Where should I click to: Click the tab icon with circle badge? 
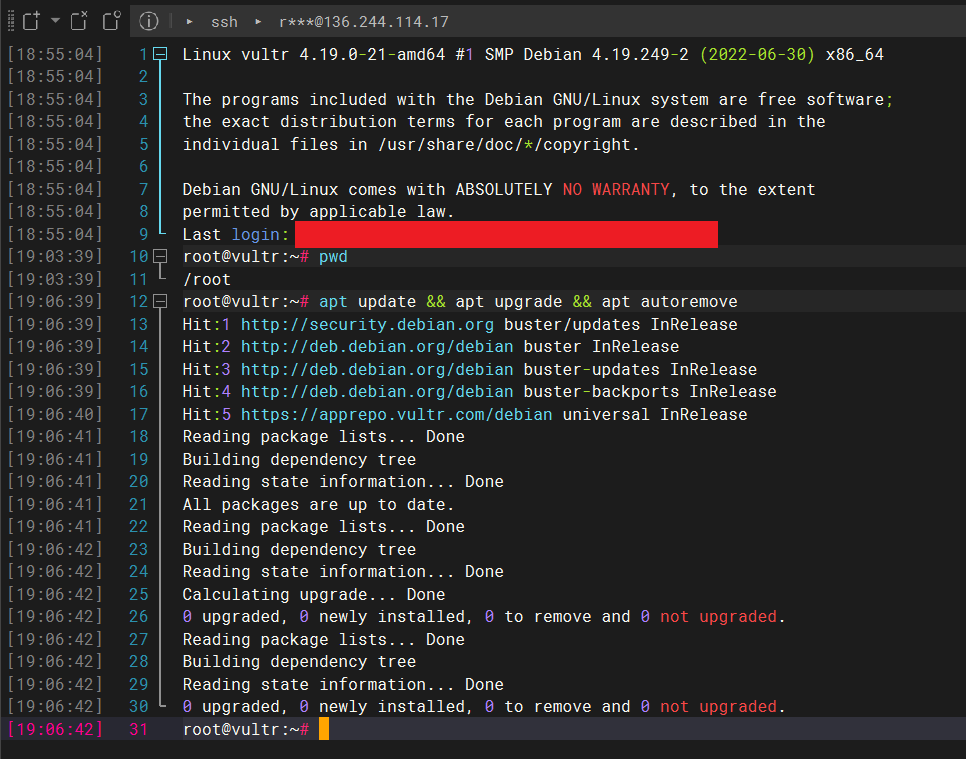click(x=112, y=21)
